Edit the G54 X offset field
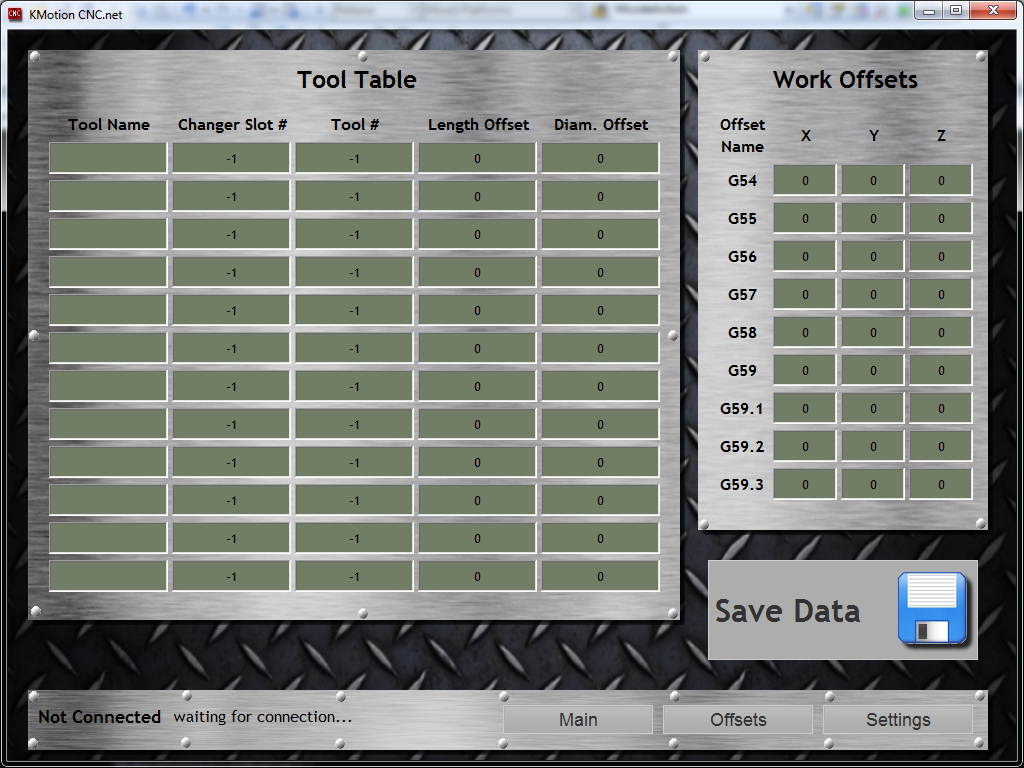The height and width of the screenshot is (768, 1024). 805,181
